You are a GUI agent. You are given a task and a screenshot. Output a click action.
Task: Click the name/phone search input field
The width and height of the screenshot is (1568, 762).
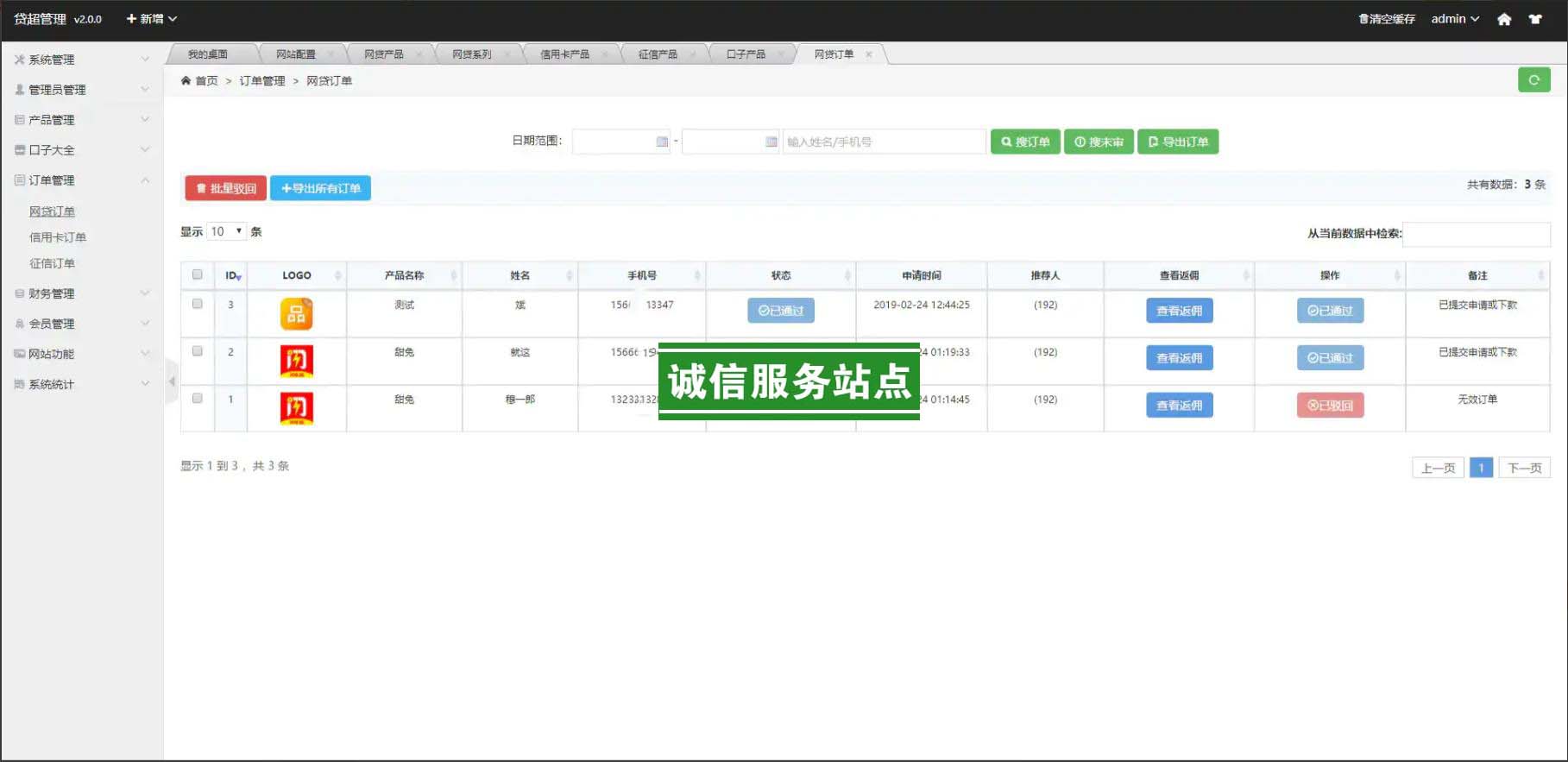pos(883,142)
